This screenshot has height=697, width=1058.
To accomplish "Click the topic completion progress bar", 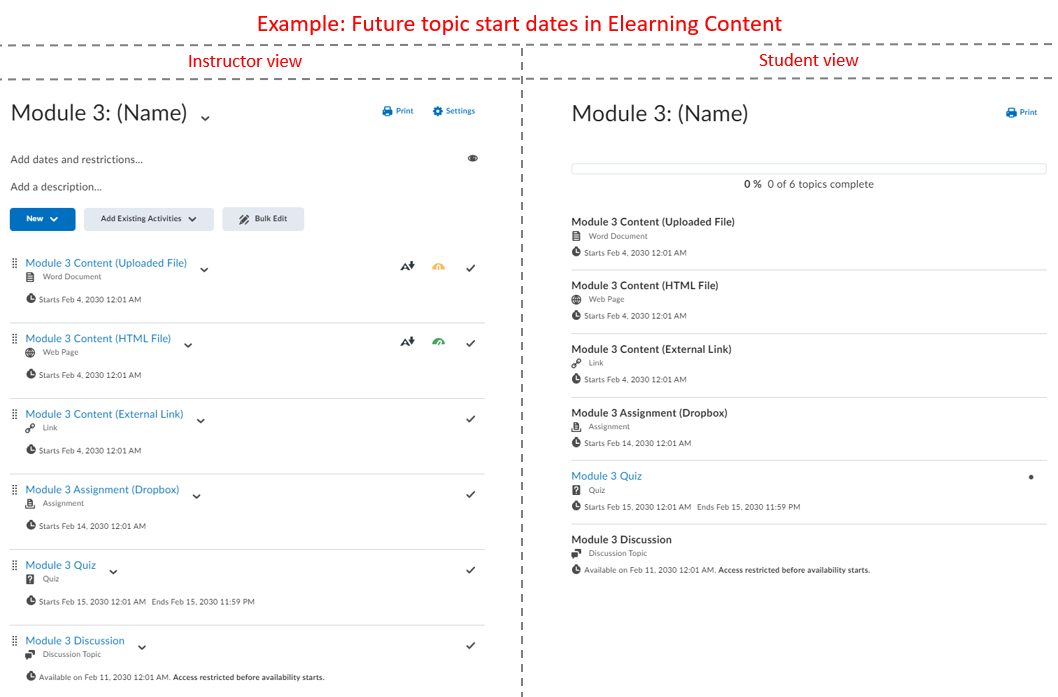I will coord(808,167).
